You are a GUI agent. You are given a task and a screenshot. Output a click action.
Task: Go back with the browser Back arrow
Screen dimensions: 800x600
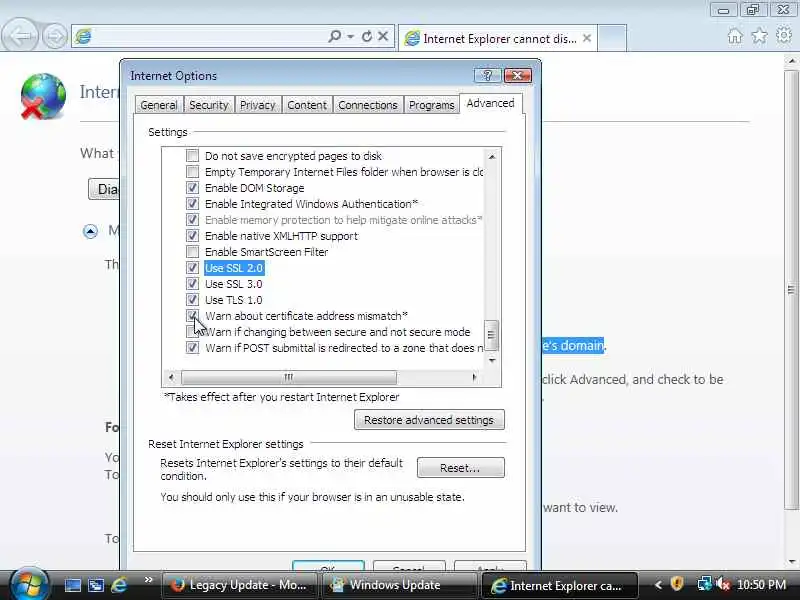click(19, 36)
